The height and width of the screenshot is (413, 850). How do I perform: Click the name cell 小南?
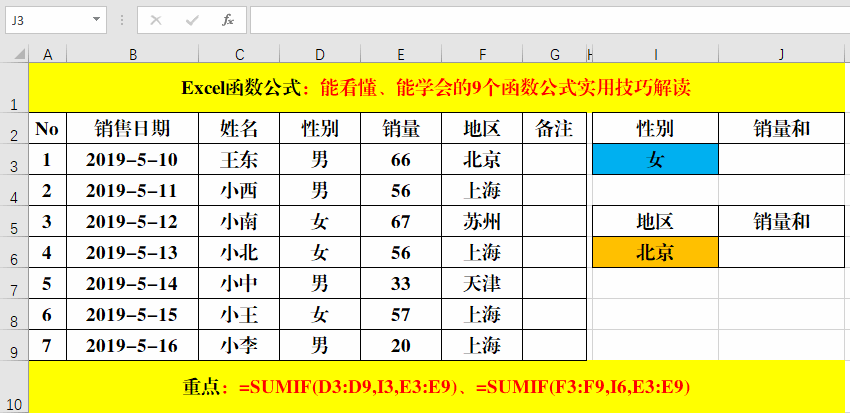(x=239, y=221)
